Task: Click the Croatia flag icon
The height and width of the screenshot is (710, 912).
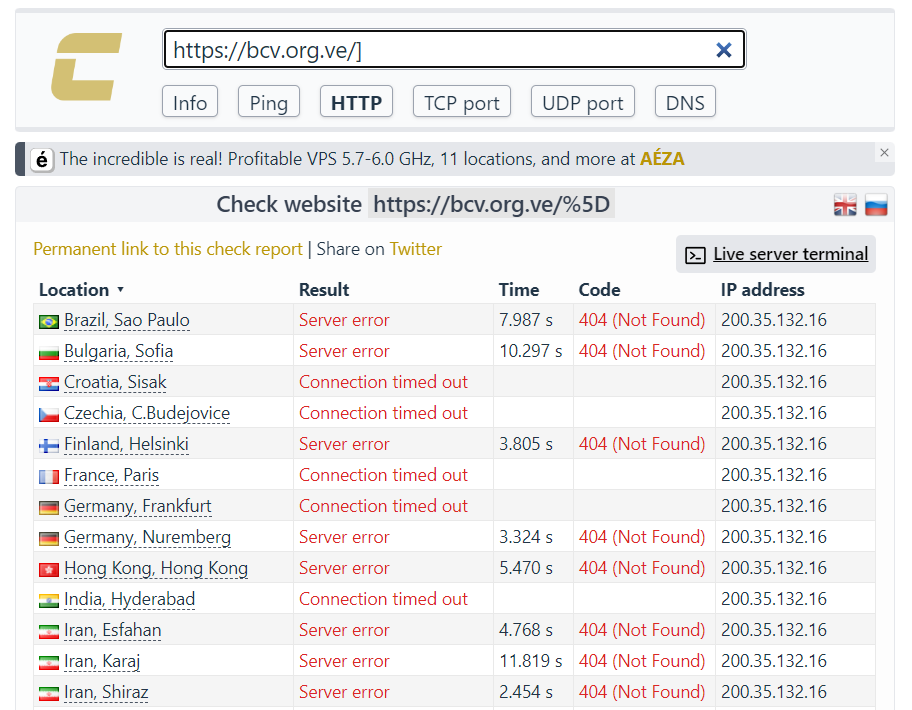Action: tap(49, 383)
